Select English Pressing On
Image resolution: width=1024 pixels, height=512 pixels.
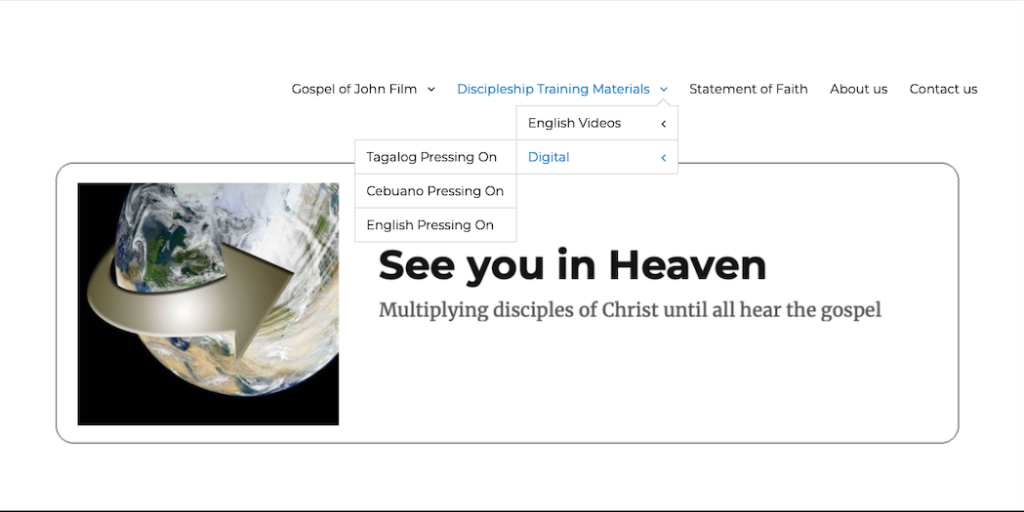(430, 225)
